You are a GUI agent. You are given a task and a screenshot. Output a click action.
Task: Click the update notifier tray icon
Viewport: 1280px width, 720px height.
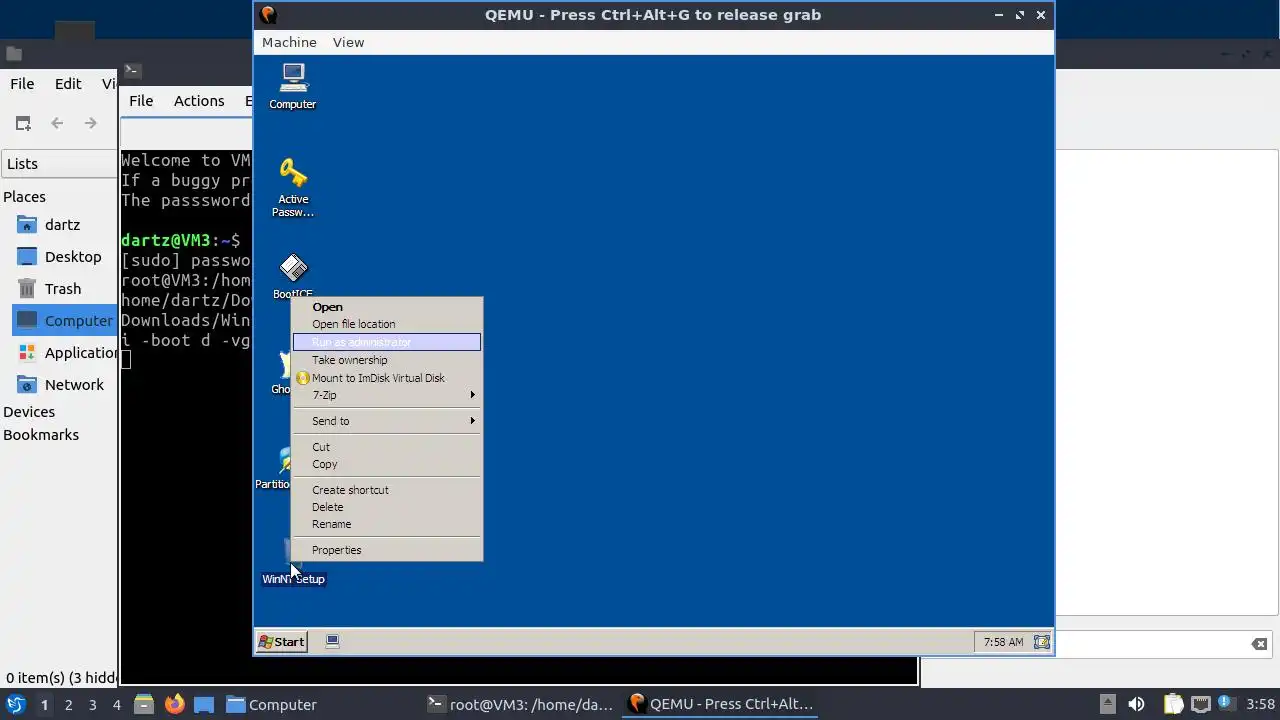(1226, 703)
